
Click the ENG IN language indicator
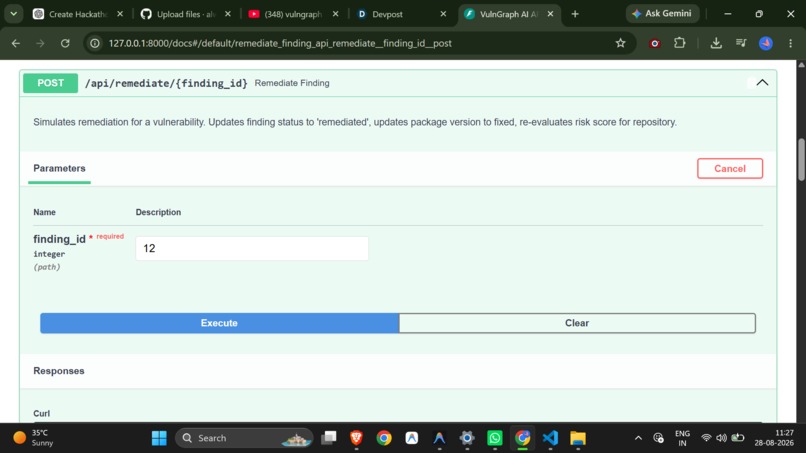click(x=682, y=438)
